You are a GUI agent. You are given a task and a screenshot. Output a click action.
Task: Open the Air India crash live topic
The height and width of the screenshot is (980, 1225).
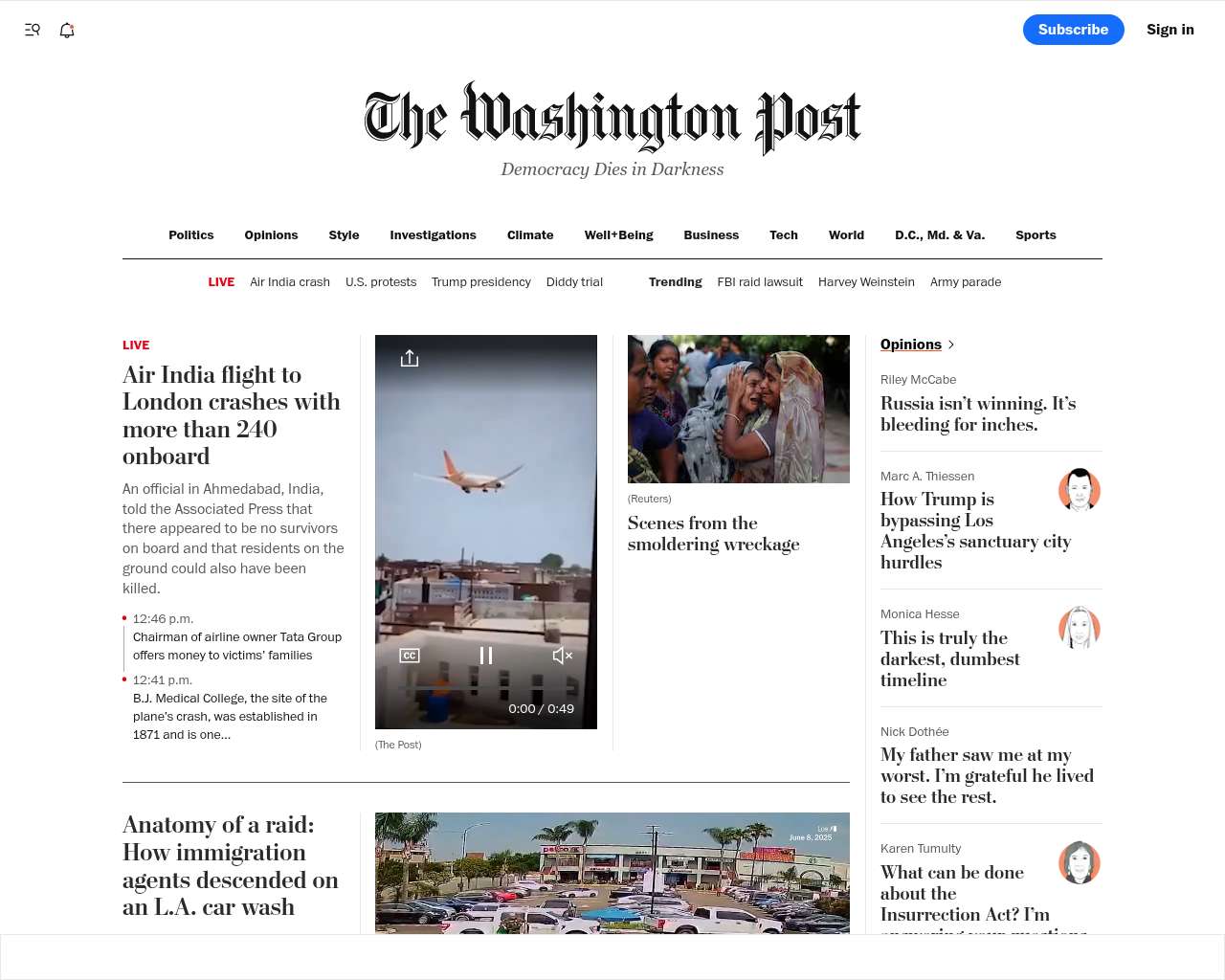(x=290, y=282)
